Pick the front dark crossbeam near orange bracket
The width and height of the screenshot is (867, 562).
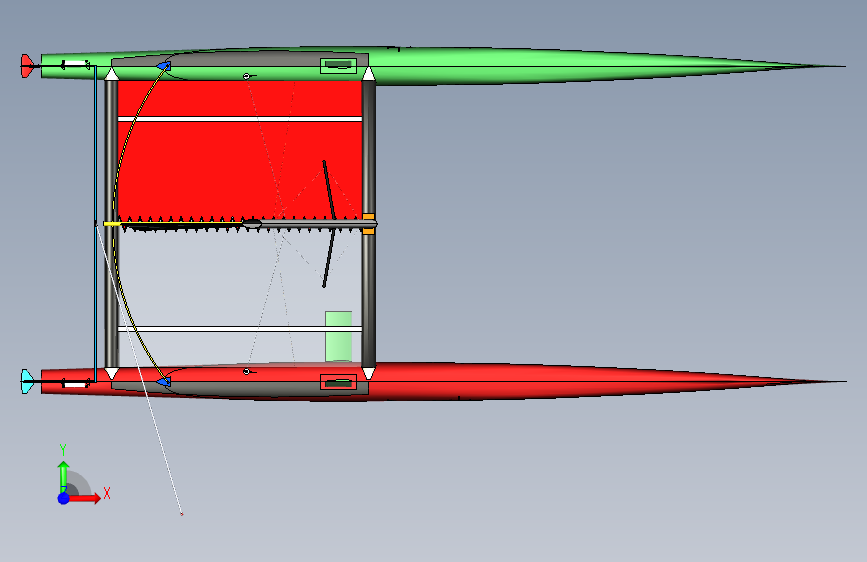(x=369, y=223)
